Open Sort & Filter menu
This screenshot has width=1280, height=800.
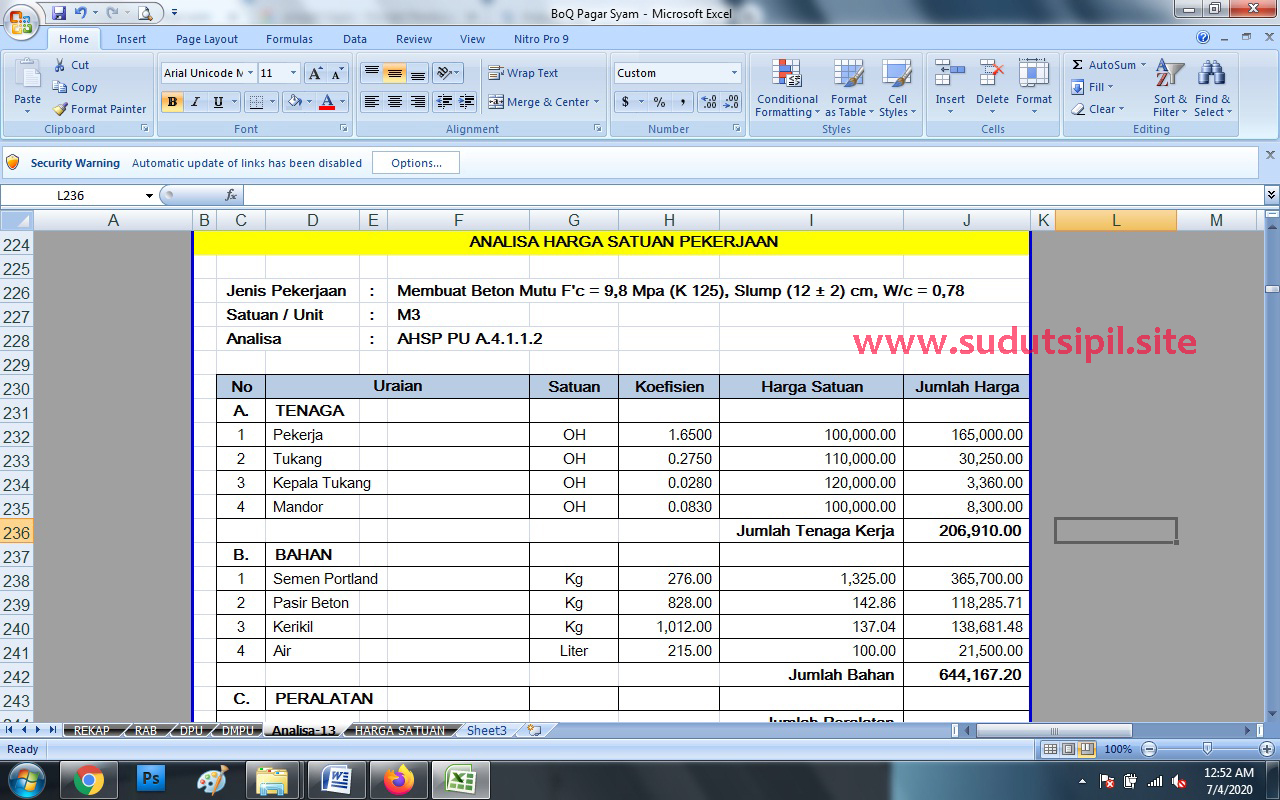[1170, 88]
